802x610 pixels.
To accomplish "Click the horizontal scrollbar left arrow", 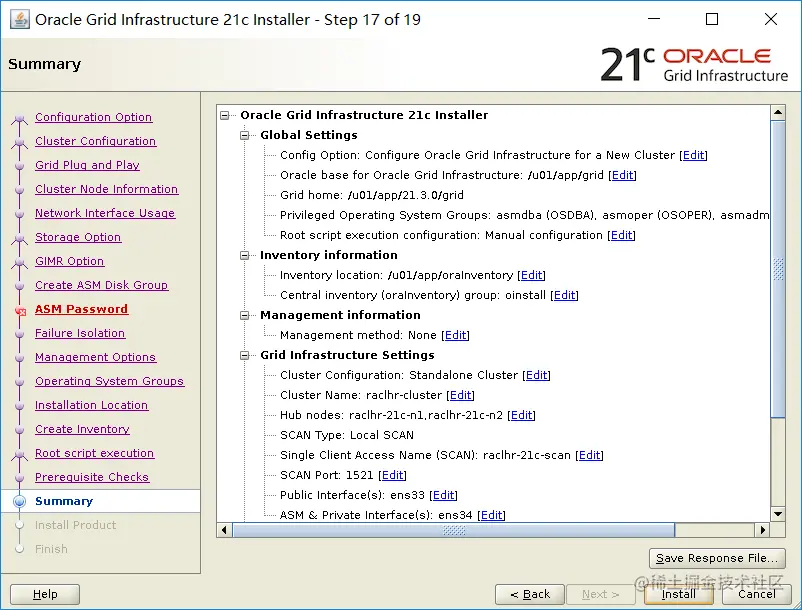I will click(x=224, y=530).
